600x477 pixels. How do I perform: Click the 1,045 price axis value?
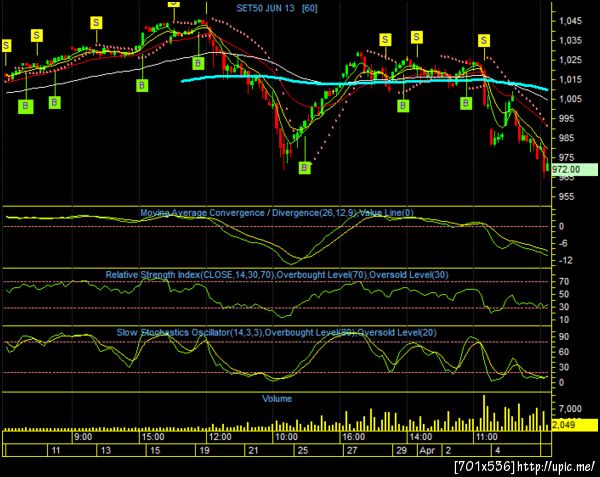pyautogui.click(x=571, y=21)
